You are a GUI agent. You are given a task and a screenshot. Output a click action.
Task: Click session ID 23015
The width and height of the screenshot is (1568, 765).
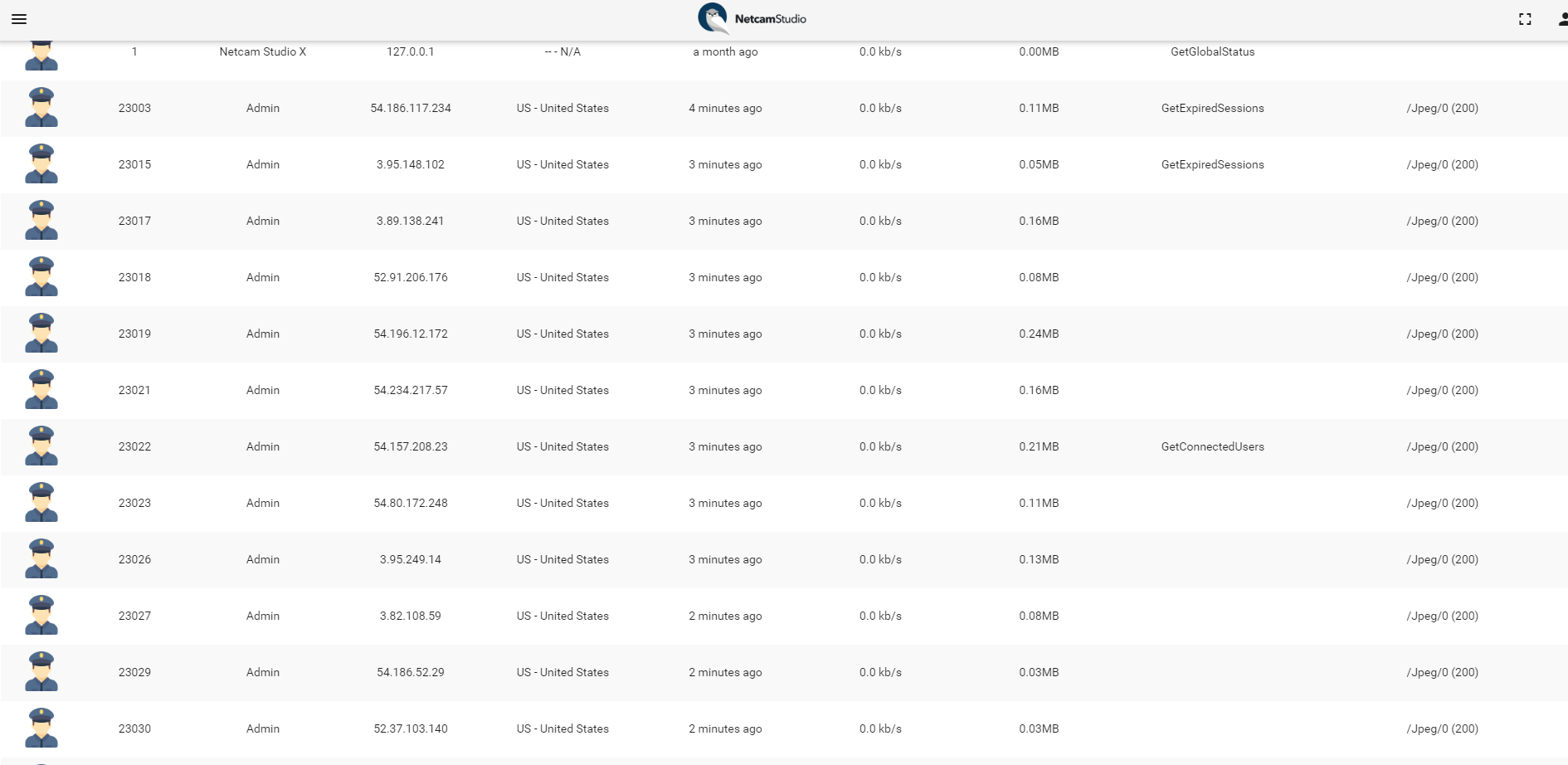[x=134, y=164]
